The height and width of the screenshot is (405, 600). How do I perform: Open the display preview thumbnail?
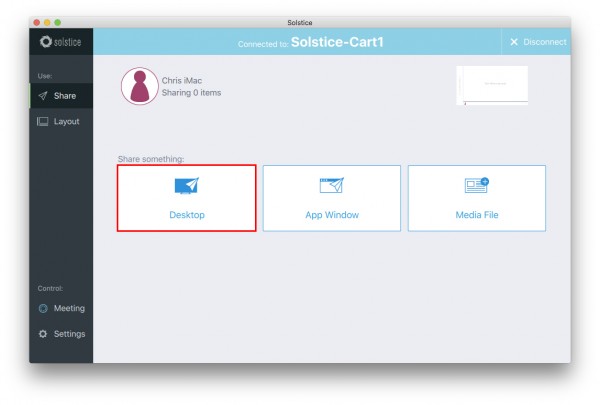point(492,85)
